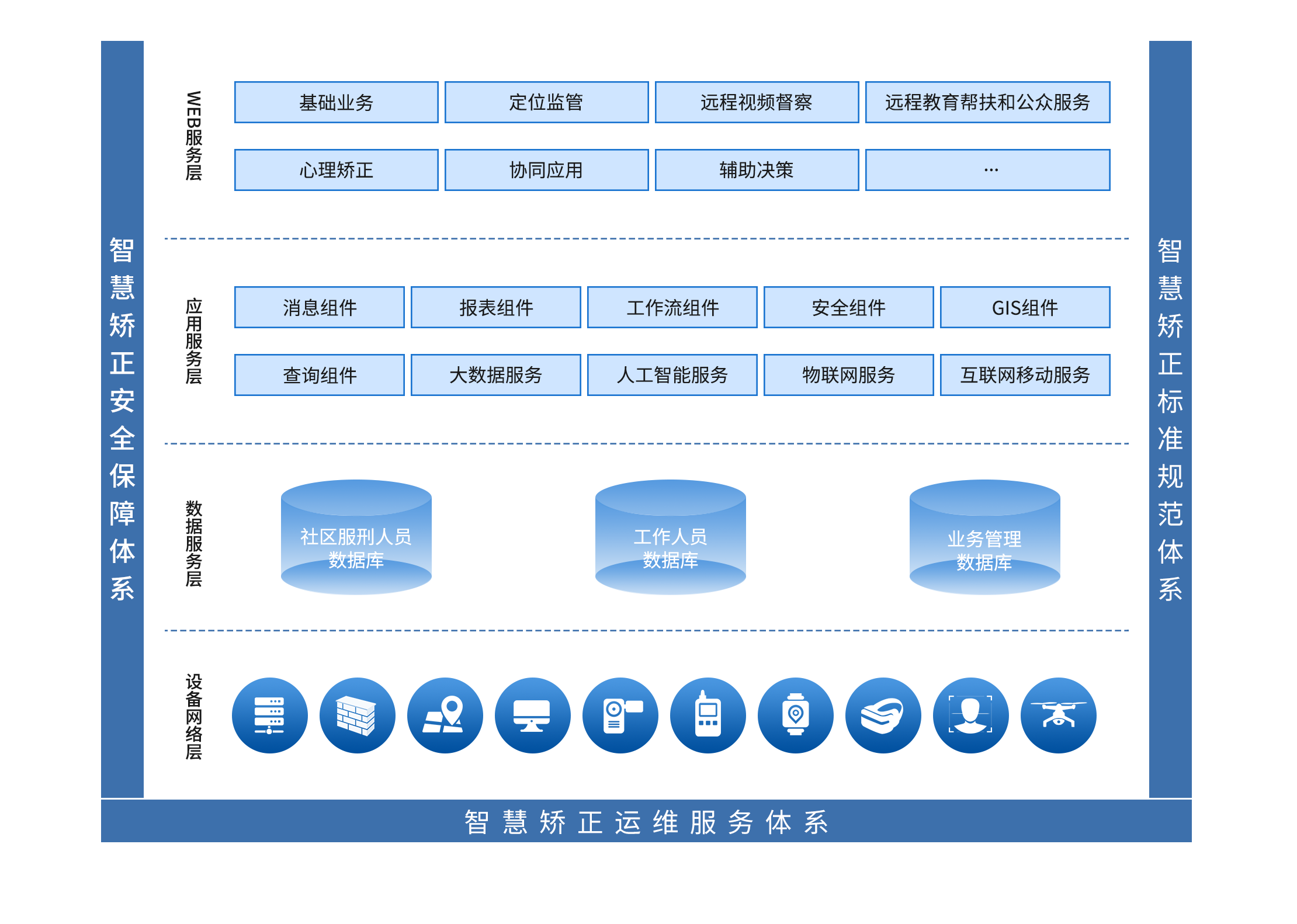
Task: Select the 工作人员数据库 cylinder
Action: pyautogui.click(x=671, y=537)
